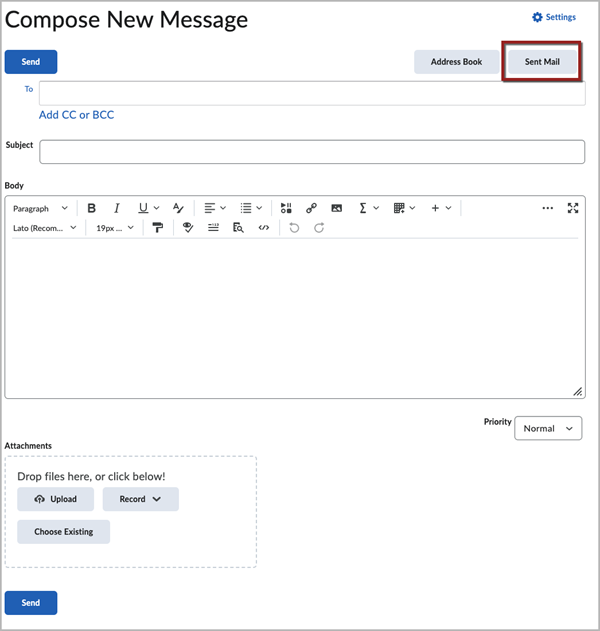Open the Priority Normal dropdown
The height and width of the screenshot is (631, 600).
click(x=548, y=428)
